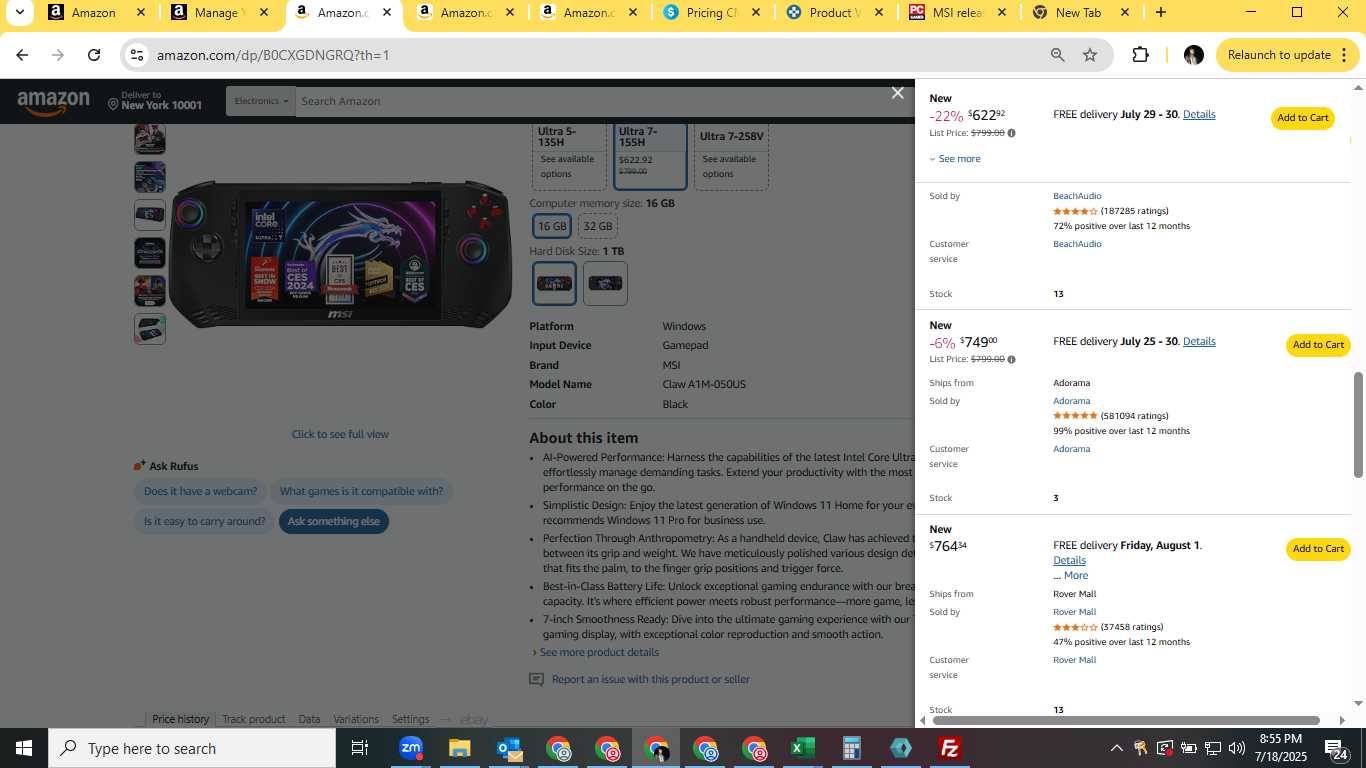
Task: Open the Chrome profile avatar
Action: click(x=1193, y=55)
